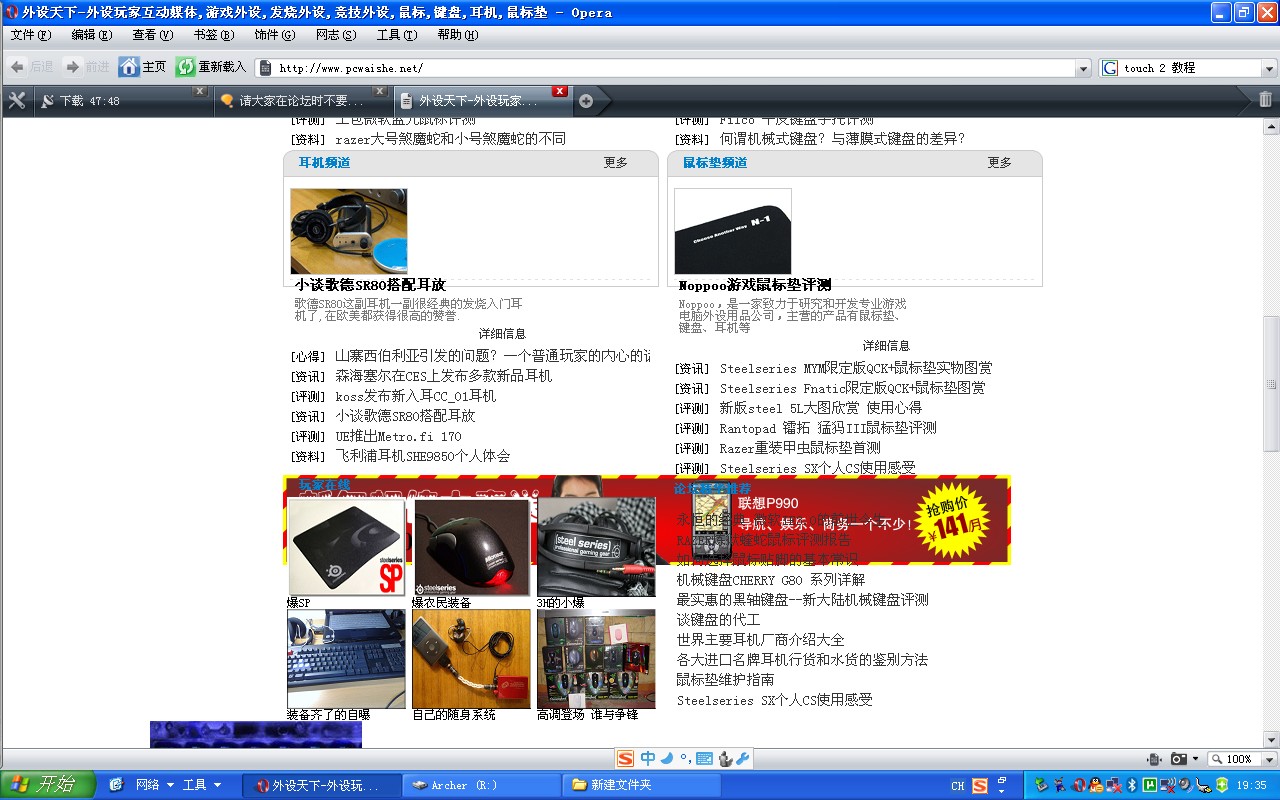Click the Home (主页) house icon
This screenshot has width=1280, height=800.
[x=129, y=67]
